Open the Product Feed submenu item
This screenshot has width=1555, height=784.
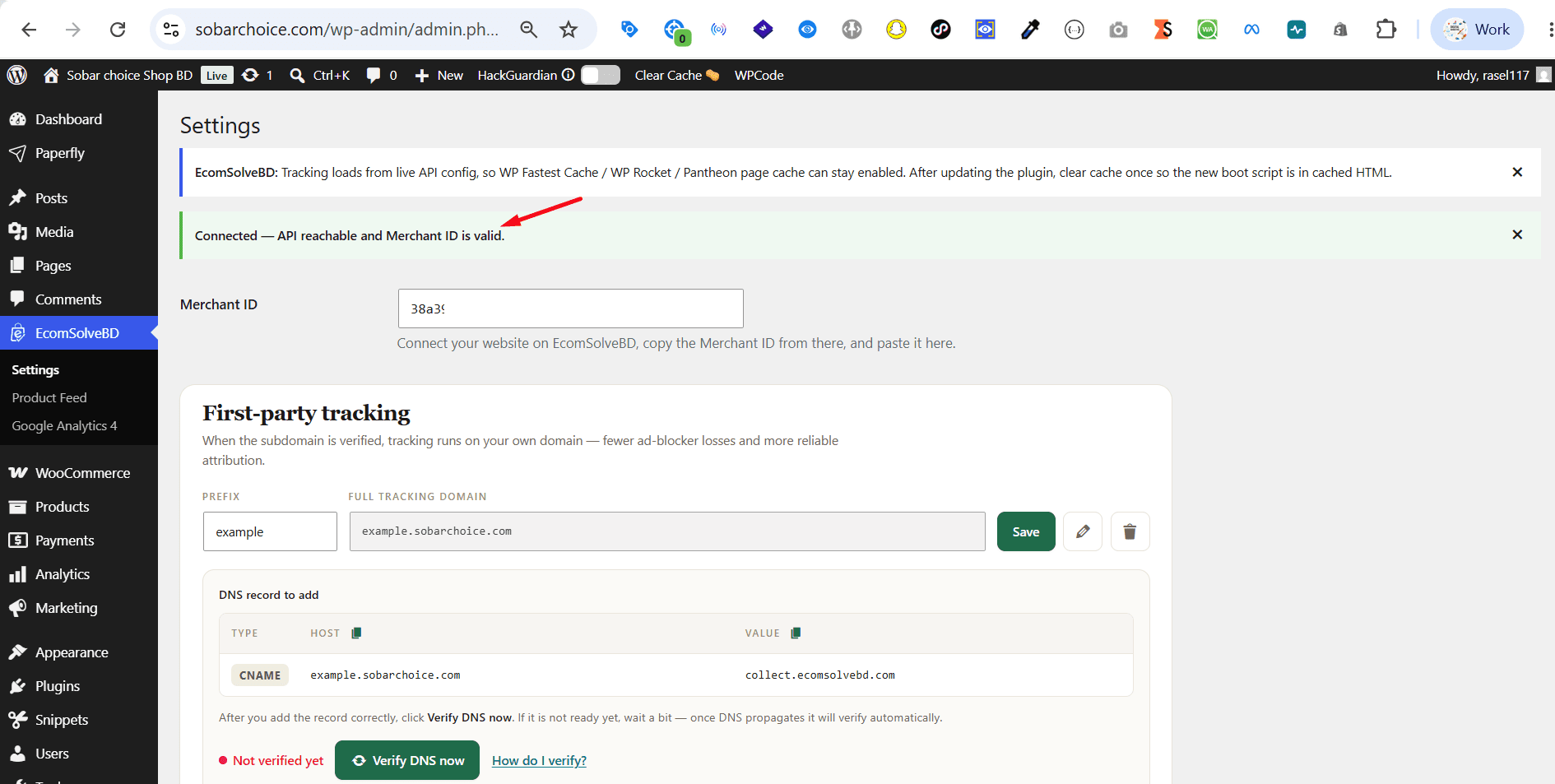[49, 398]
